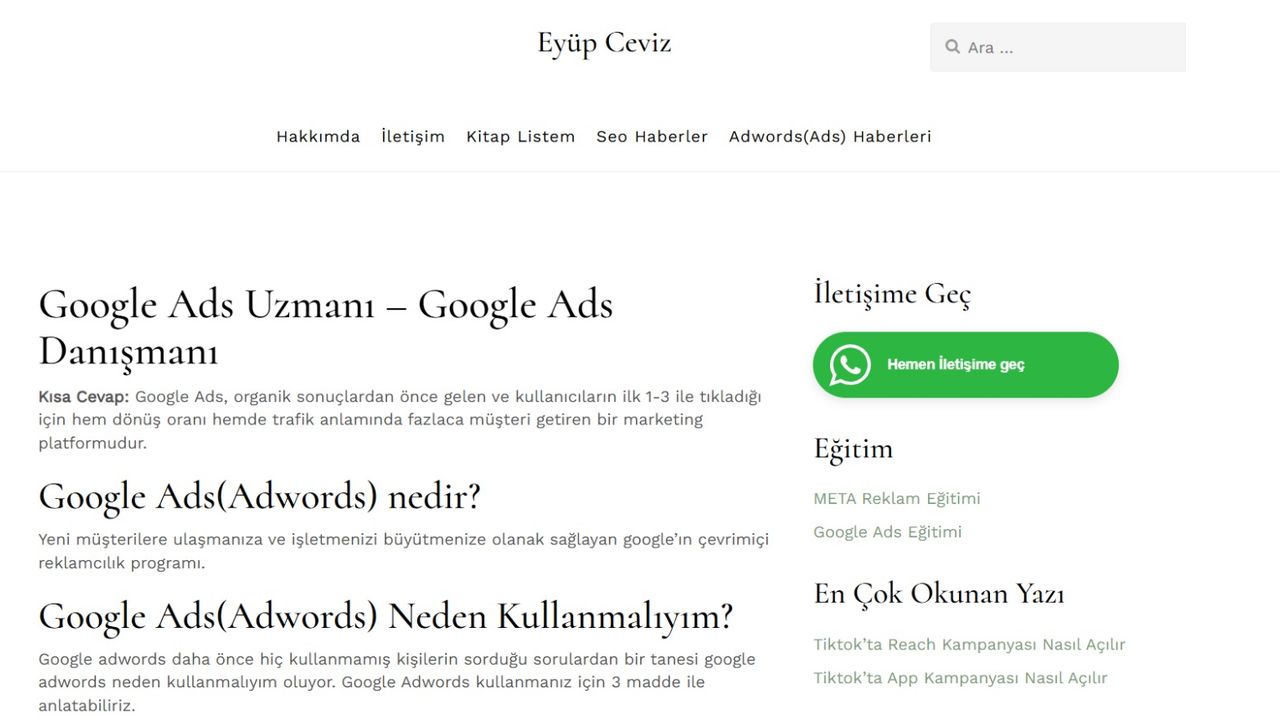Open the Google Ads Eğitimi link
This screenshot has height=720, width=1280.
(x=887, y=532)
